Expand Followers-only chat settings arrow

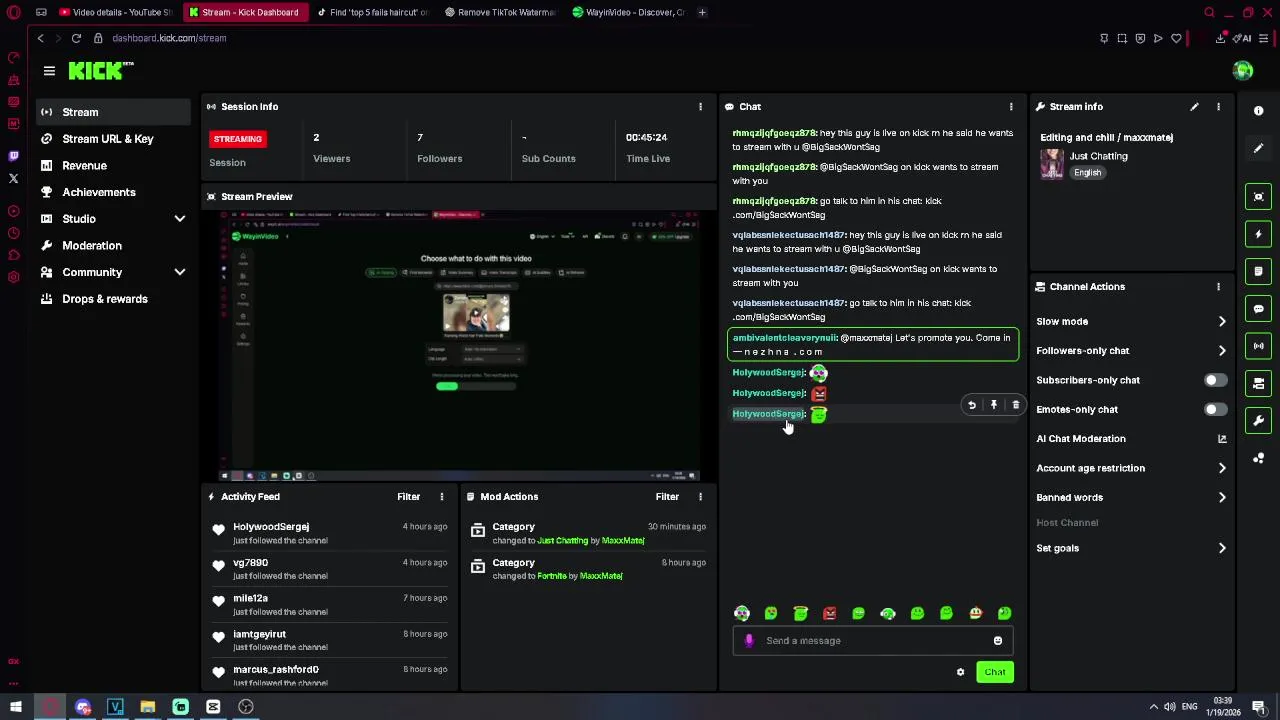1221,351
